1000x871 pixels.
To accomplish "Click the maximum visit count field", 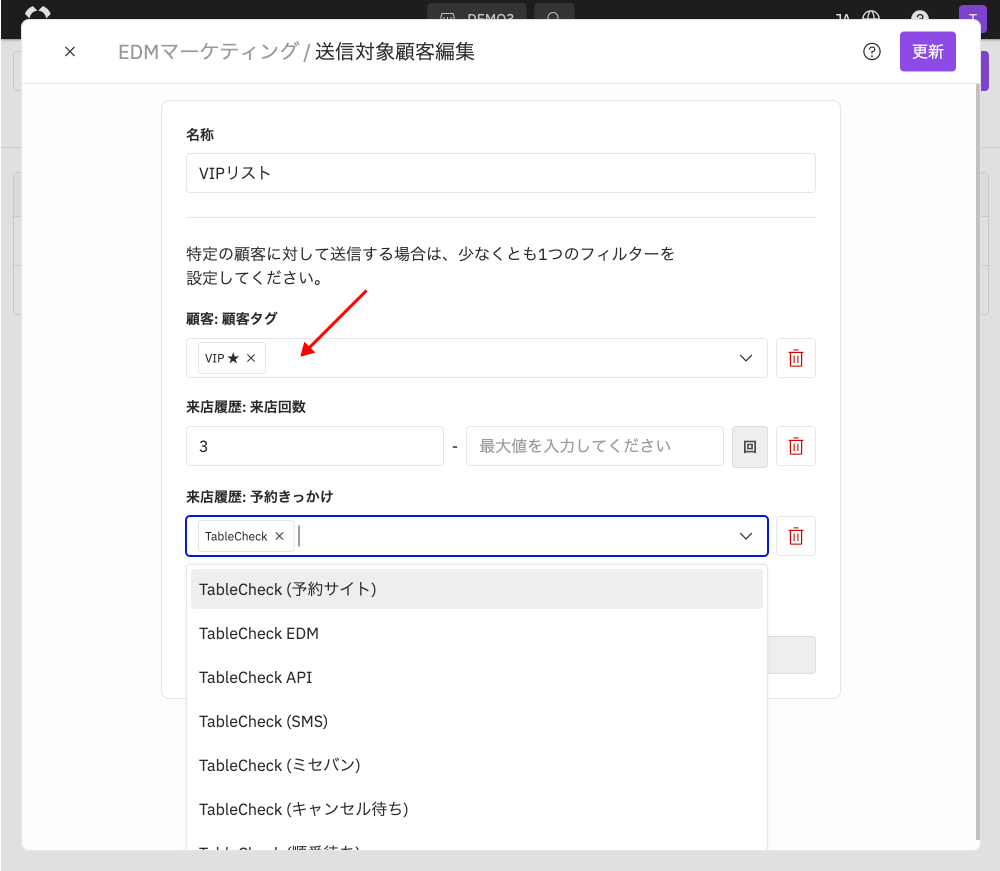I will tap(594, 446).
